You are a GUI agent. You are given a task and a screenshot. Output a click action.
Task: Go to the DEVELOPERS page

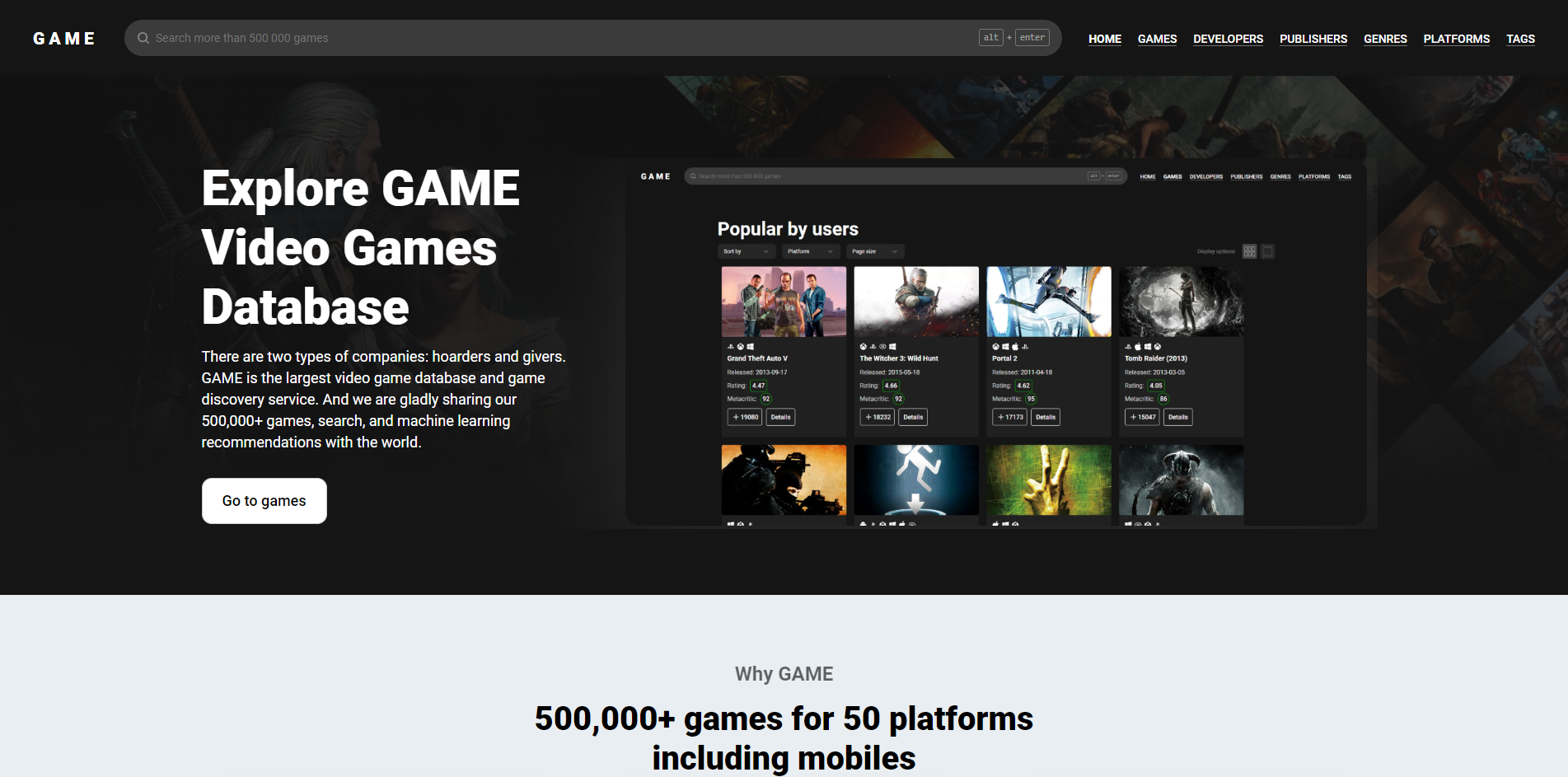(x=1228, y=39)
